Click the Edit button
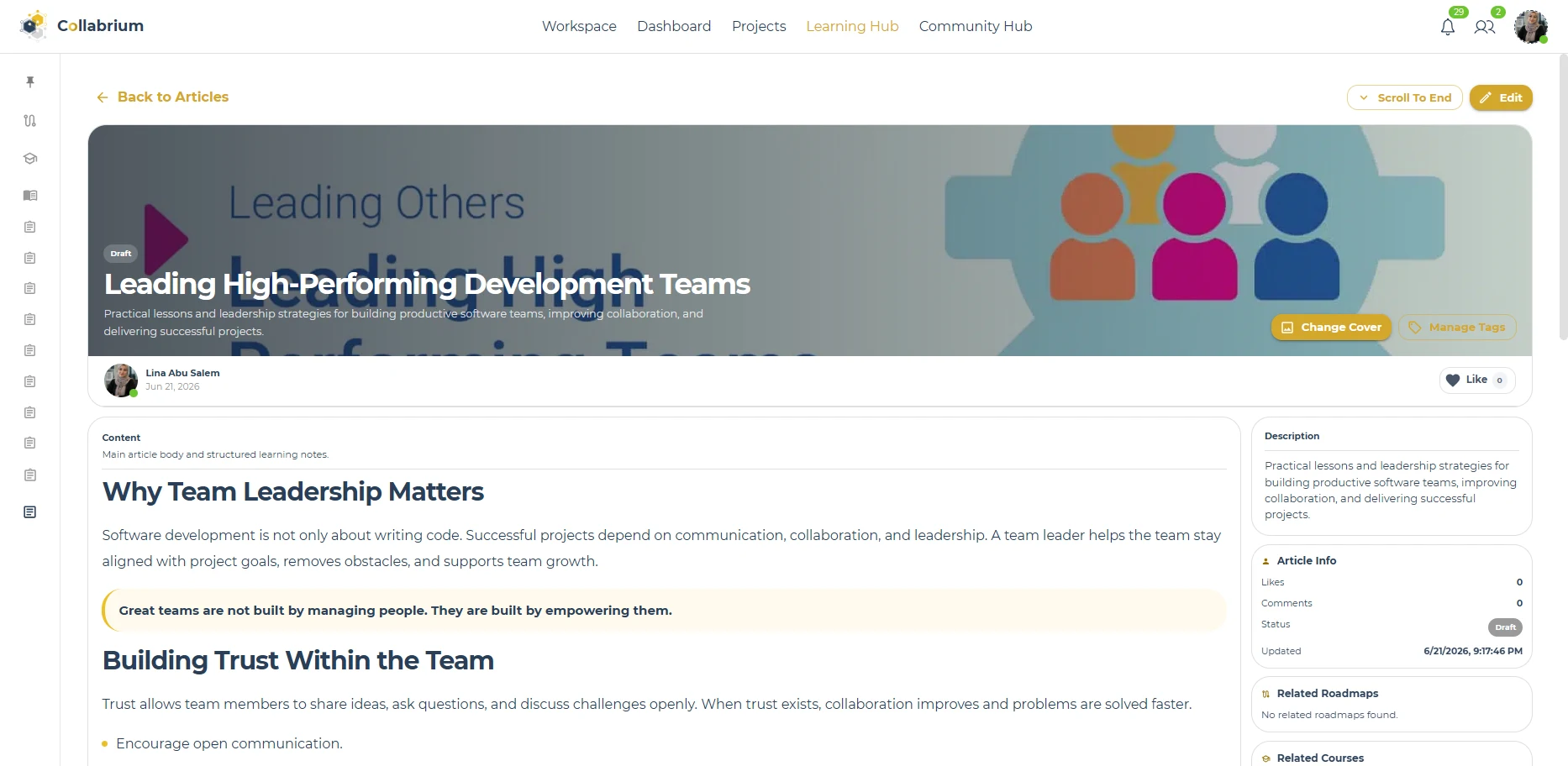 (x=1501, y=97)
